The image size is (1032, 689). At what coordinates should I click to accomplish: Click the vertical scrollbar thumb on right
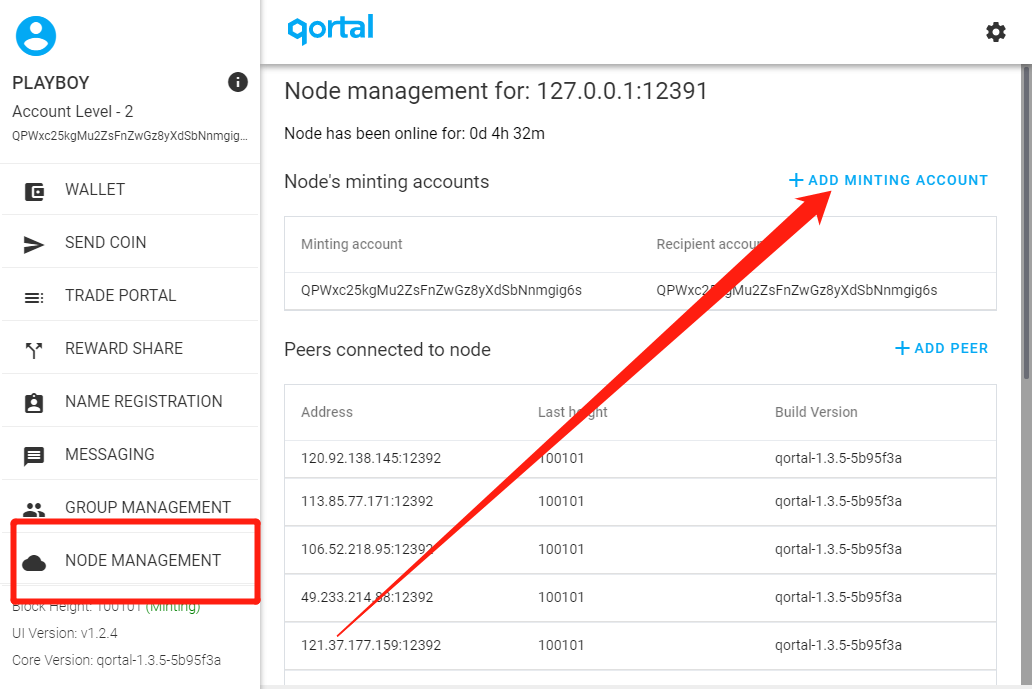click(x=1026, y=222)
